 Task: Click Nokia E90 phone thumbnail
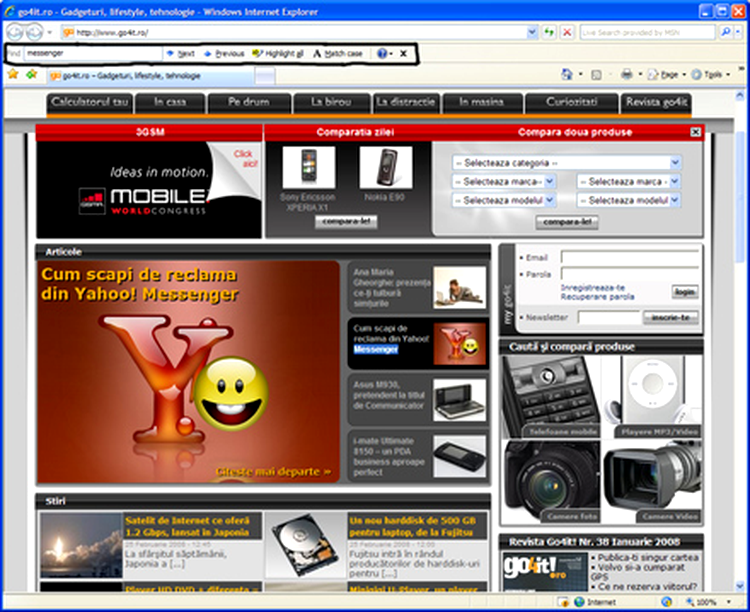point(386,167)
